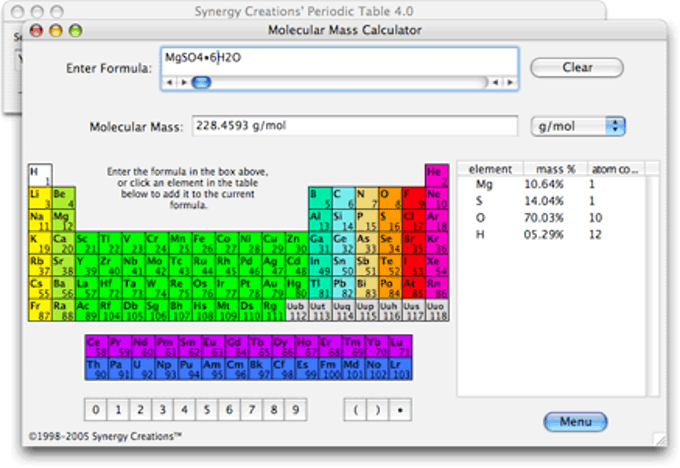This screenshot has height=468, width=680.
Task: Click the Iron (Fe) element cell
Action: click(x=203, y=243)
